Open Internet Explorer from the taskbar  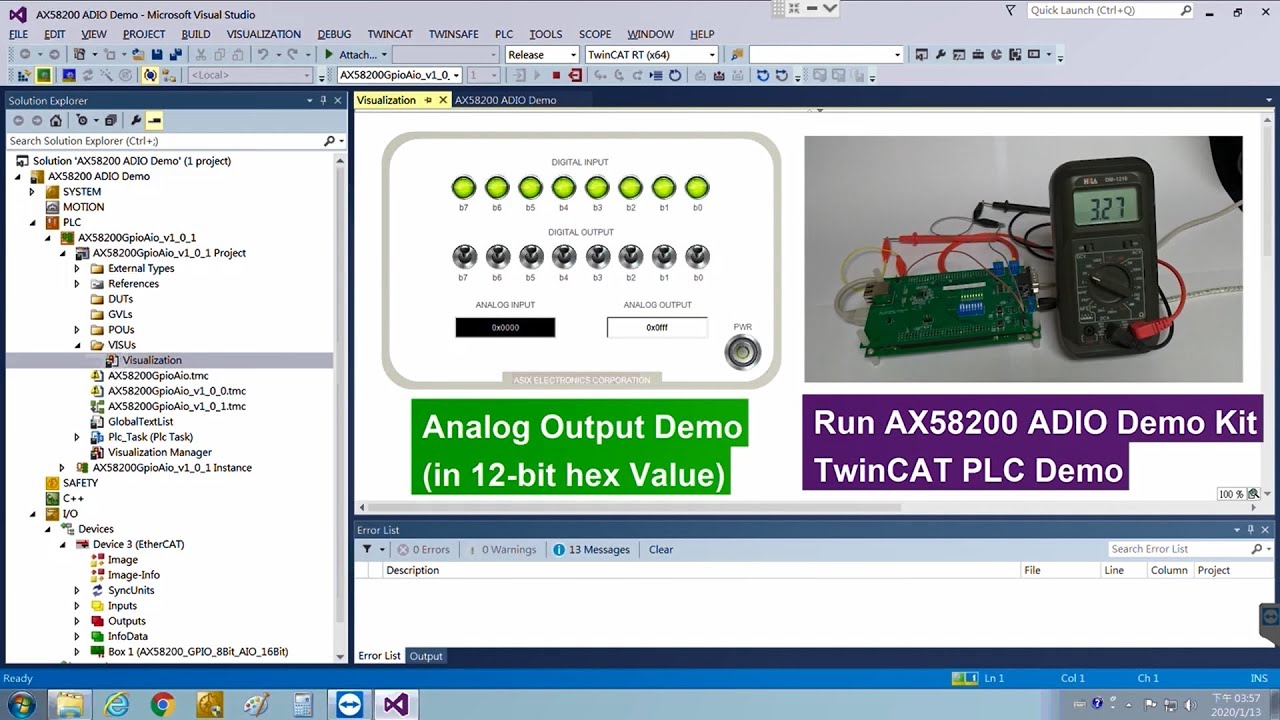[117, 704]
